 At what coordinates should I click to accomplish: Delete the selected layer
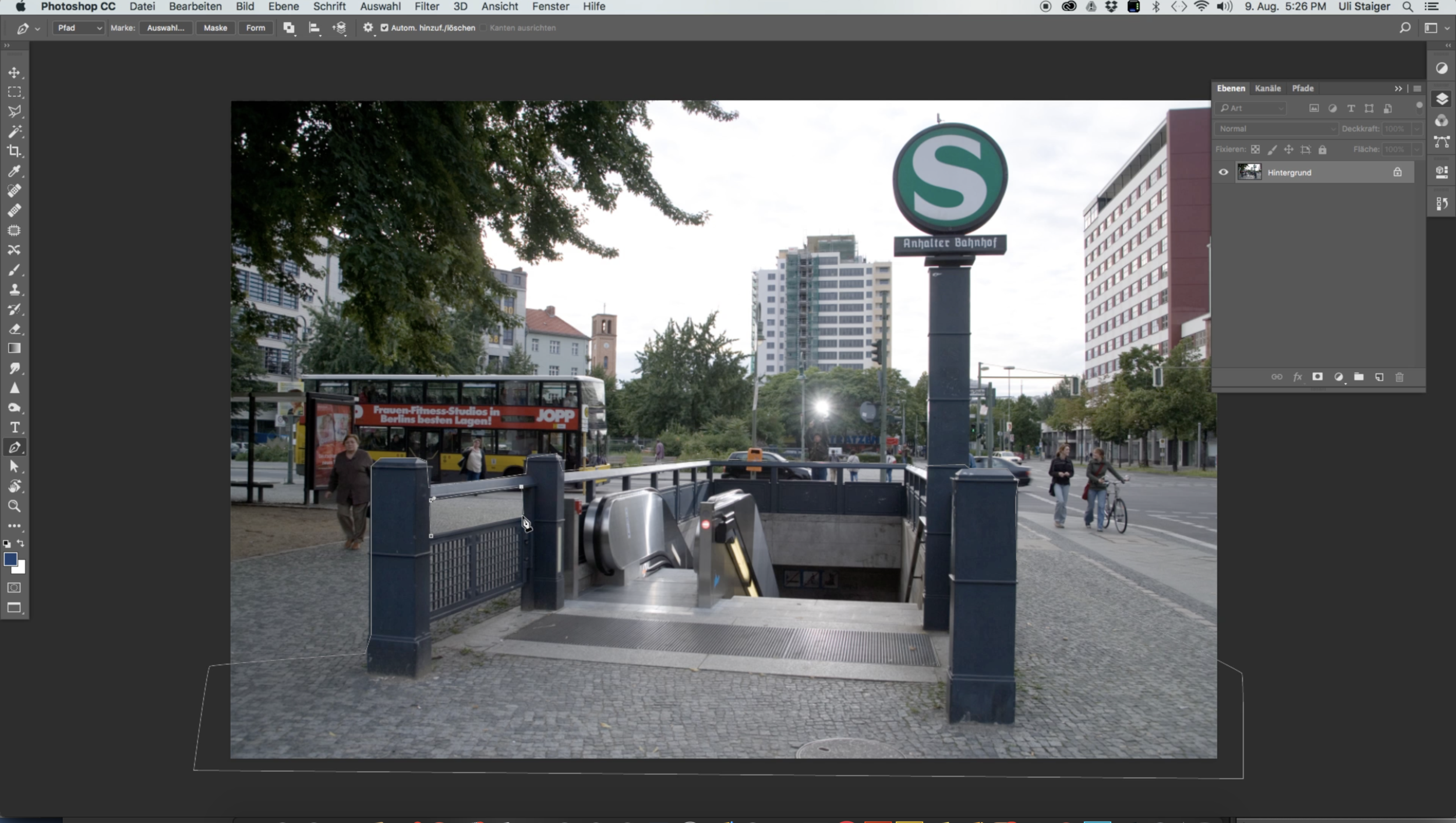click(1400, 377)
